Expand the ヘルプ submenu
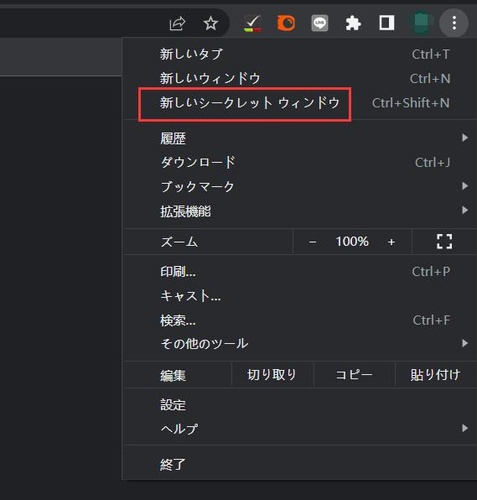Screen dimensions: 477x500 pyautogui.click(x=300, y=429)
